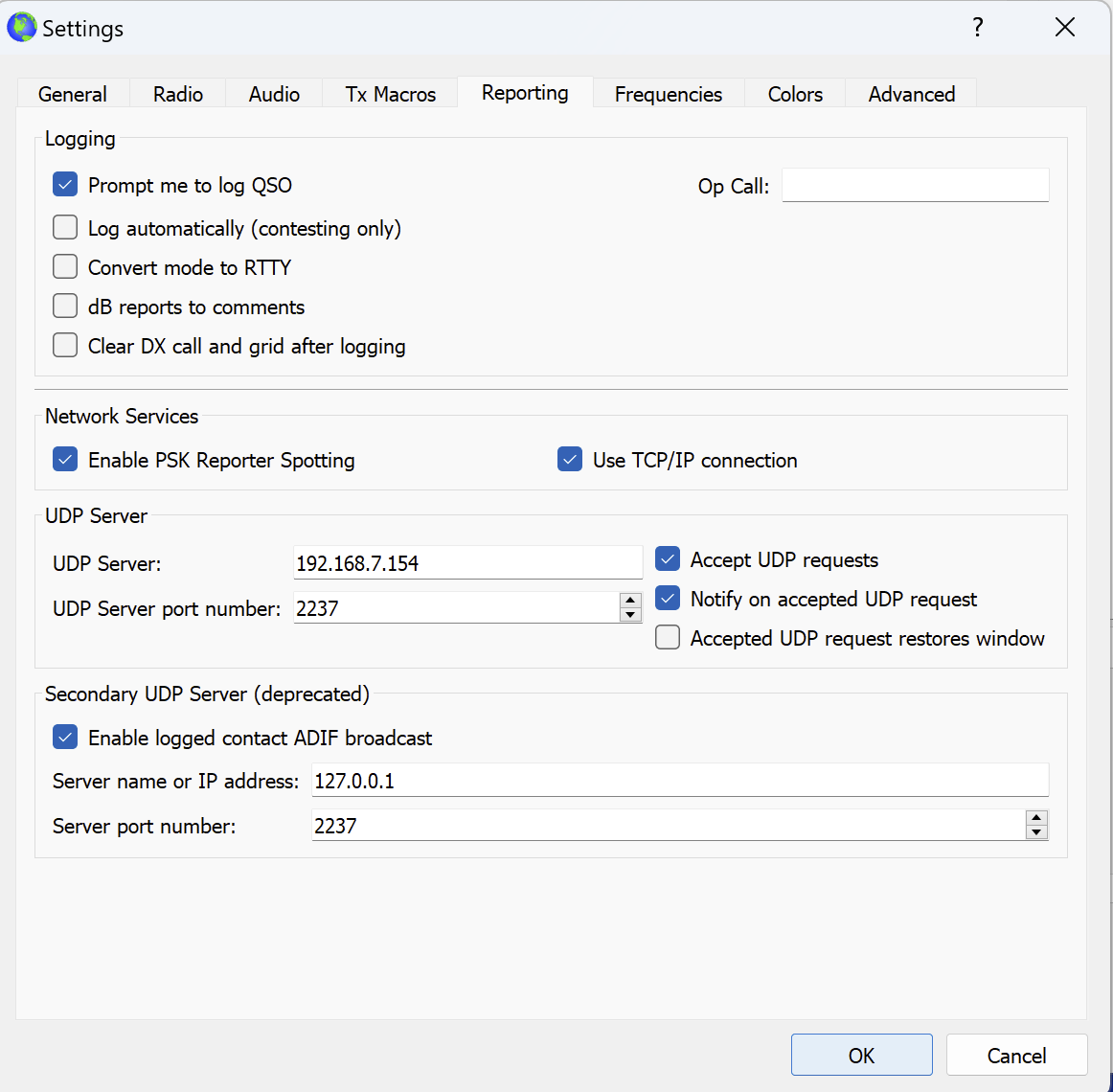This screenshot has width=1113, height=1092.
Task: Disable Enable PSK Reporter Spotting
Action: pyautogui.click(x=65, y=460)
